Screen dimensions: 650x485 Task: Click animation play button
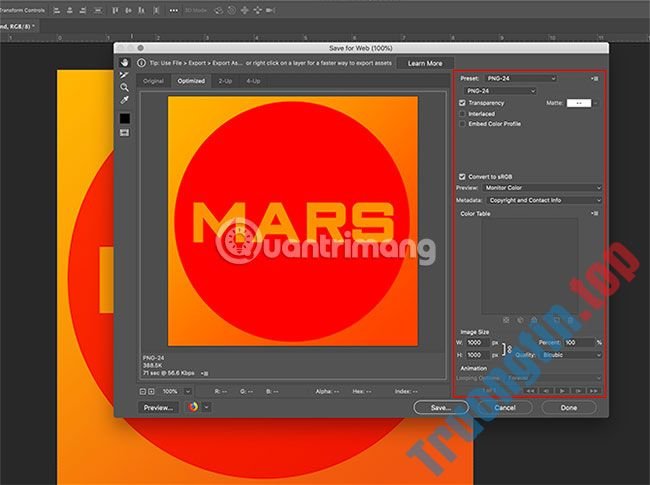562,390
